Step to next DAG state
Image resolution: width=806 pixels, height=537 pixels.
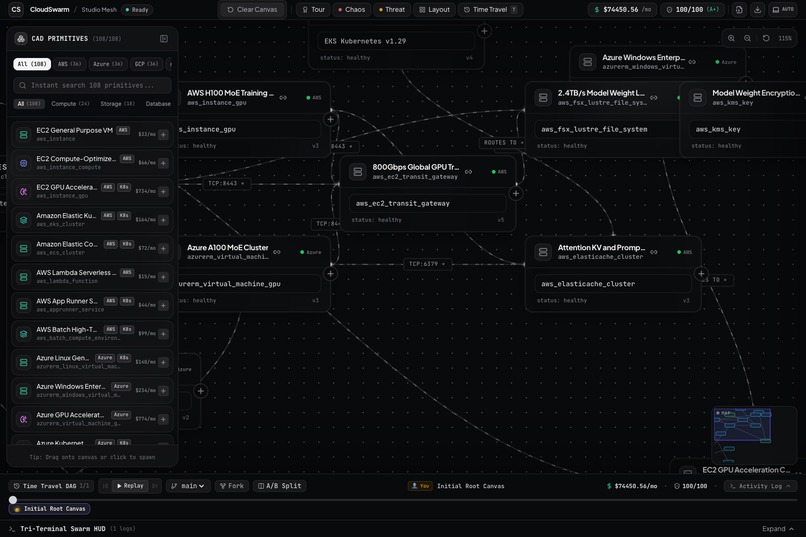(155, 486)
